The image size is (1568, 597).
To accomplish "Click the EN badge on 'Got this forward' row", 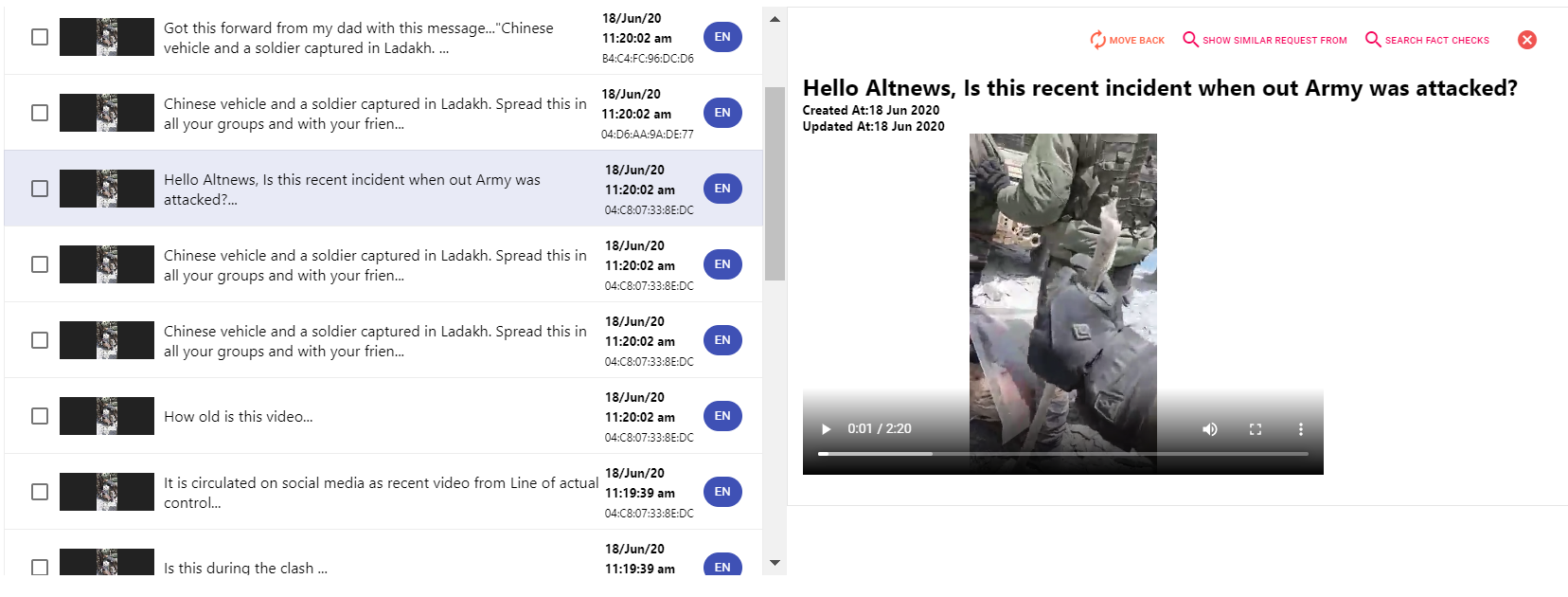I will [x=722, y=37].
